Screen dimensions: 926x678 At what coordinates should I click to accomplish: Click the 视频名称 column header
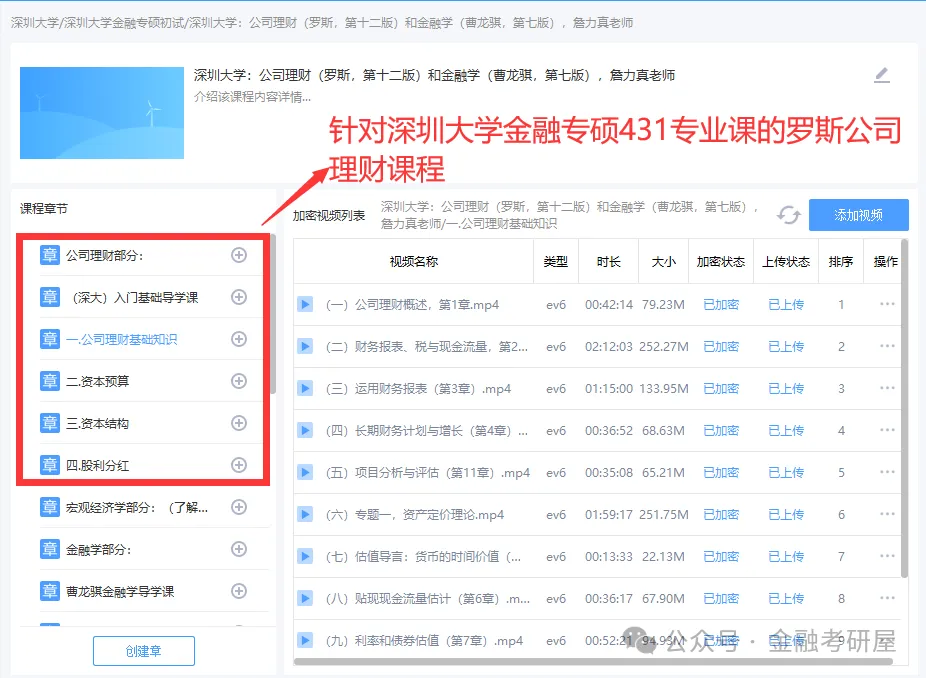click(x=413, y=262)
